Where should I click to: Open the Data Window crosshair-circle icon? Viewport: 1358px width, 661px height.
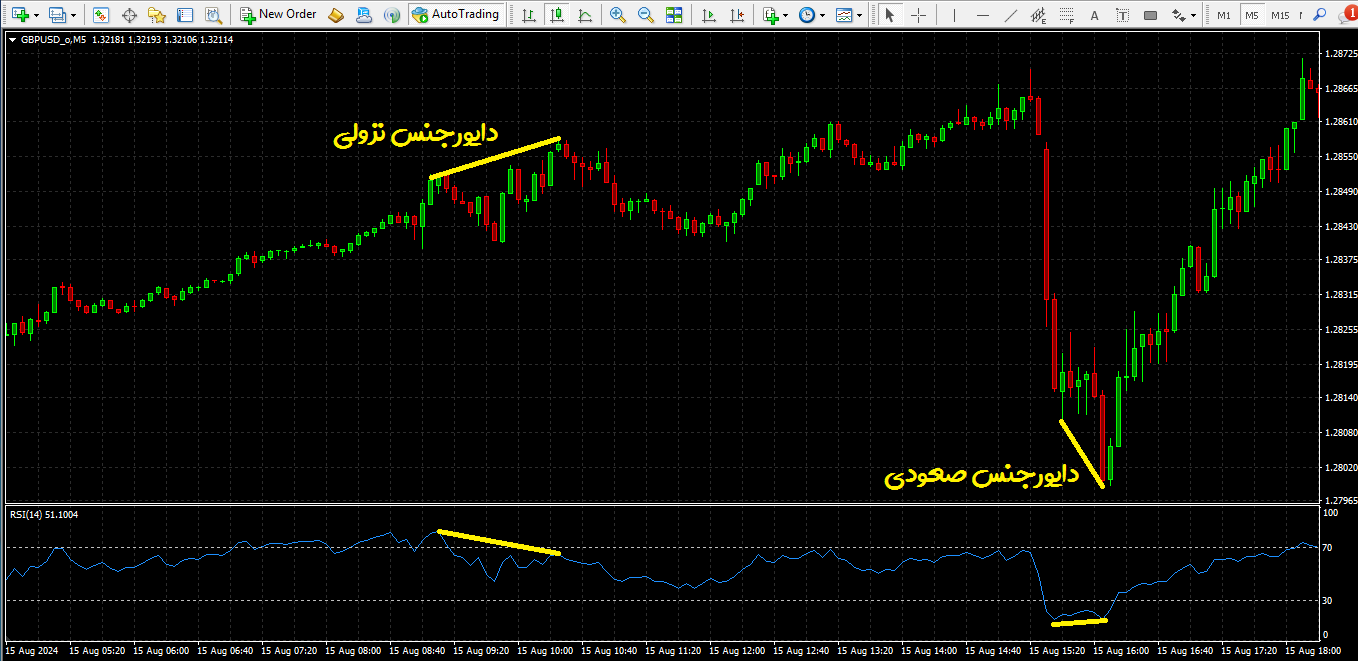pyautogui.click(x=129, y=15)
